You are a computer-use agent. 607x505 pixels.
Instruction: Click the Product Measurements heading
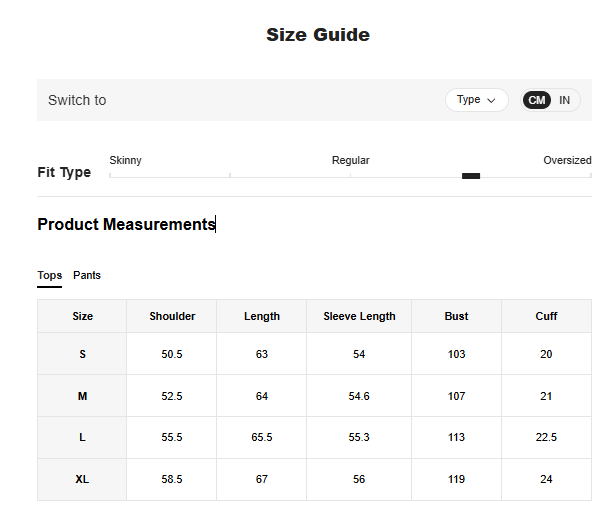[x=126, y=224]
